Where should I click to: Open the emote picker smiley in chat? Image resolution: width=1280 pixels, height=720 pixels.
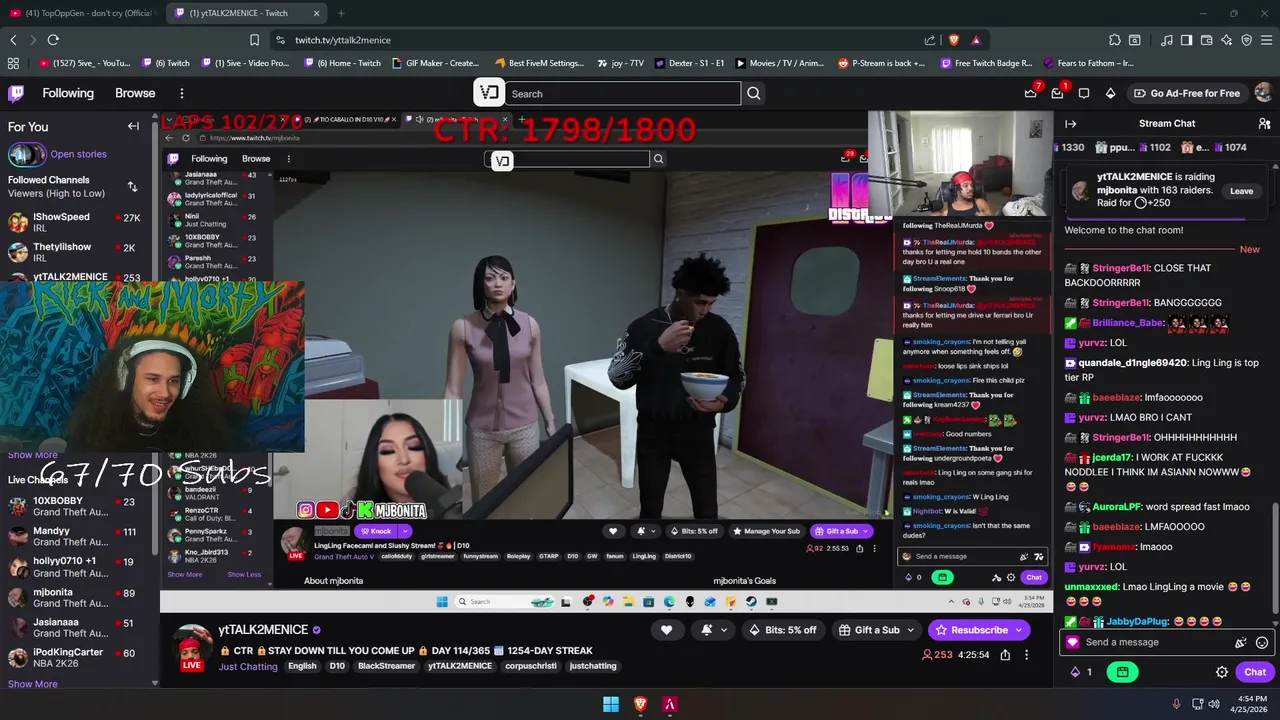(1262, 643)
